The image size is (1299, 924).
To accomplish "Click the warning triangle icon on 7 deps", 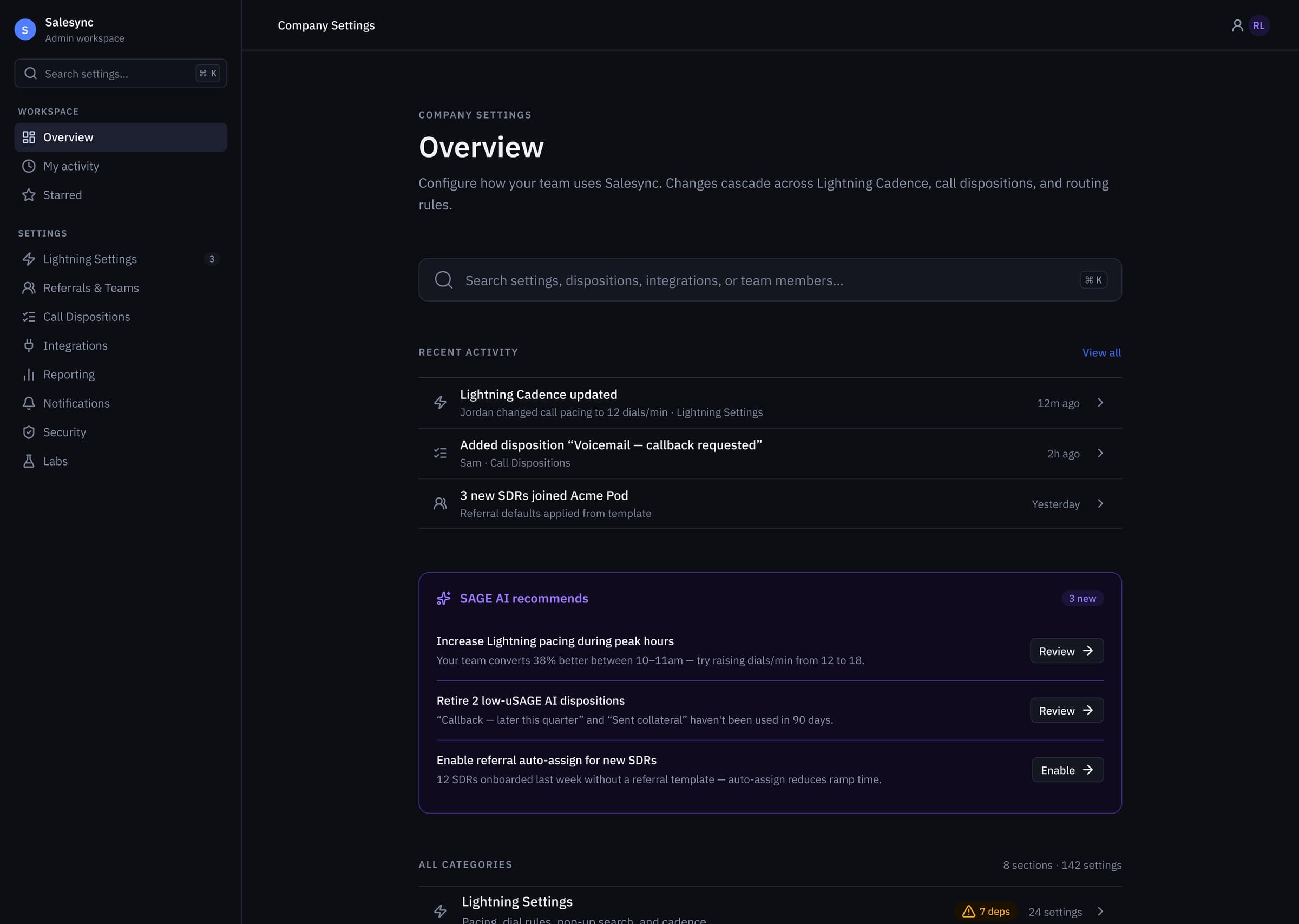I will tap(968, 912).
